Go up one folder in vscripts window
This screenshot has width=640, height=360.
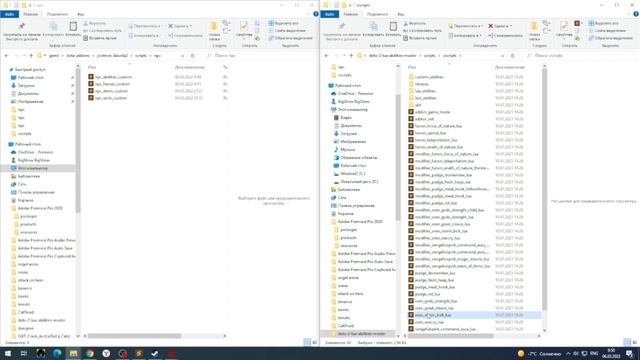tap(351, 56)
